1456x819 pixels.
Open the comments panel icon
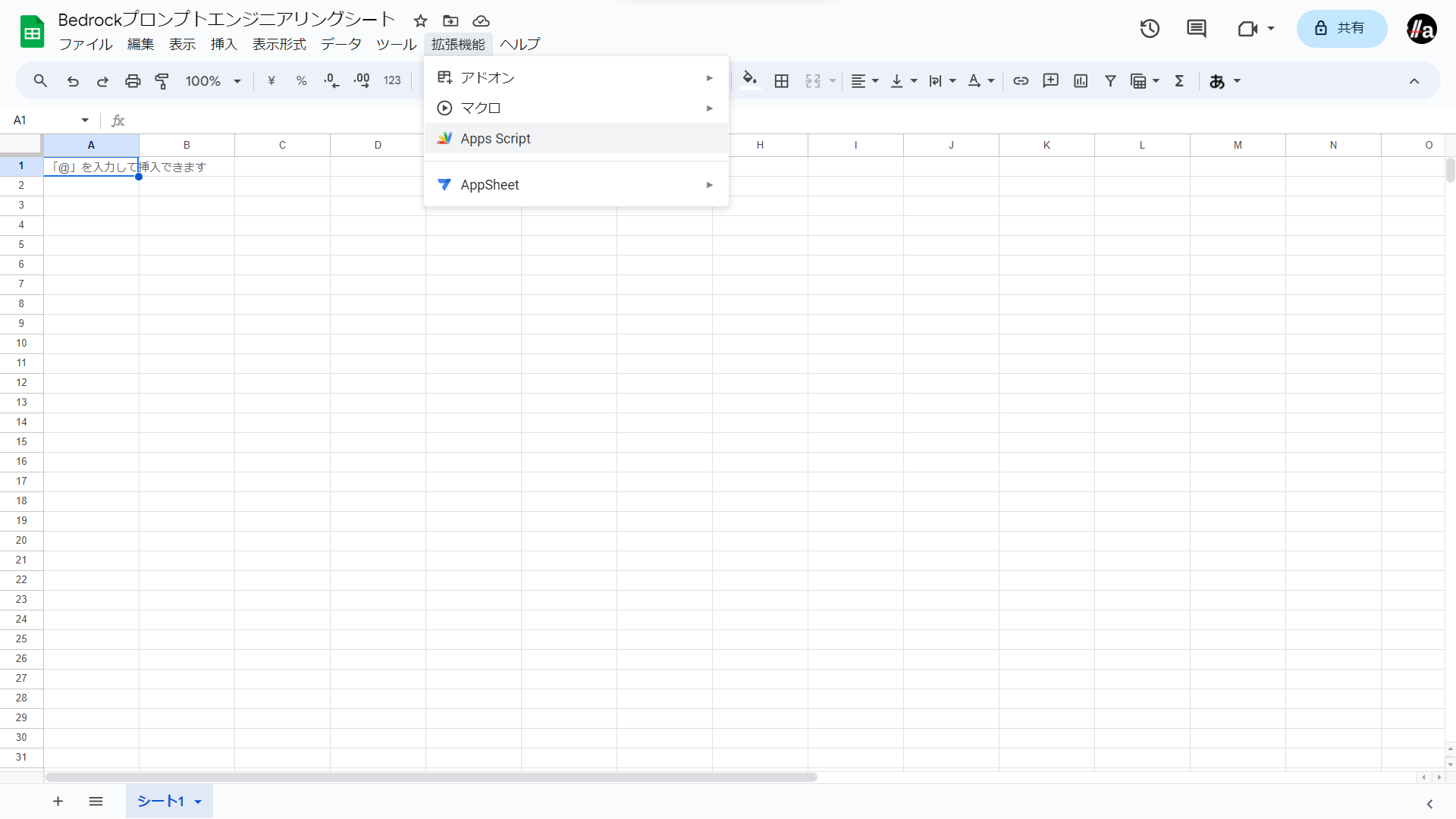[x=1197, y=29]
